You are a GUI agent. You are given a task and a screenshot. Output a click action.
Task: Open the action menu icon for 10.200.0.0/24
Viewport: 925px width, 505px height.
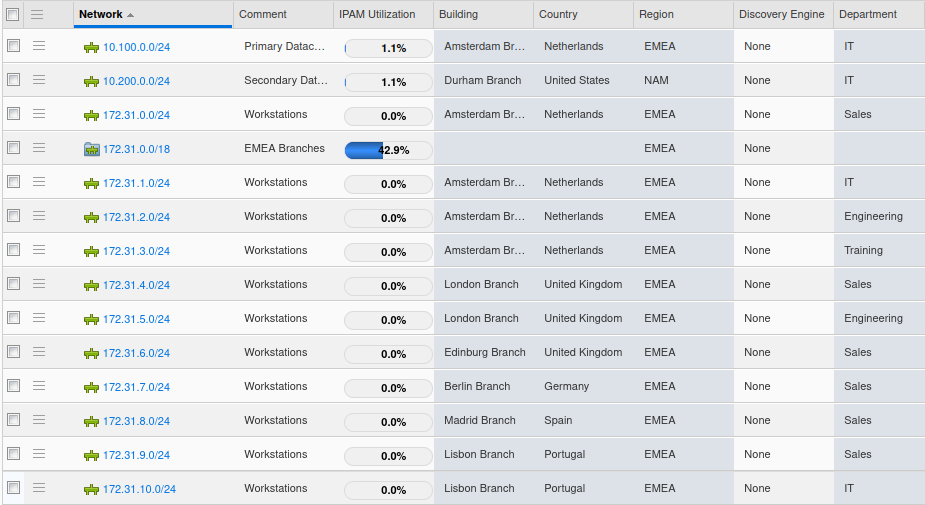coord(39,80)
